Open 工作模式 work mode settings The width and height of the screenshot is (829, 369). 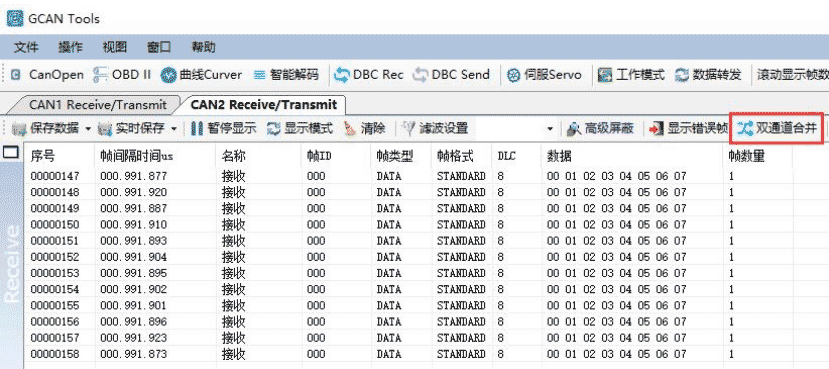coord(631,75)
